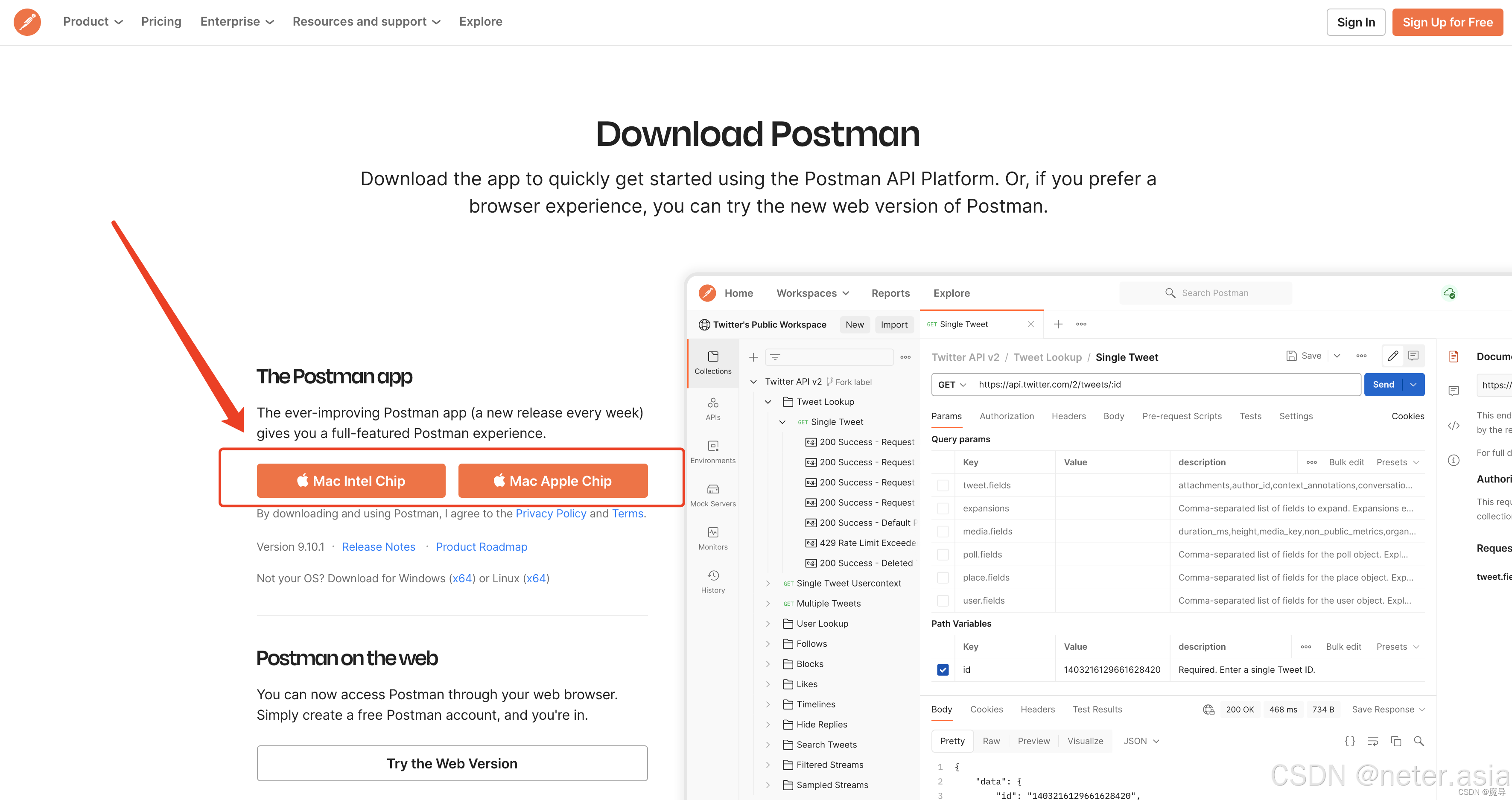
Task: Click the Postman logo in site header
Action: pos(27,22)
